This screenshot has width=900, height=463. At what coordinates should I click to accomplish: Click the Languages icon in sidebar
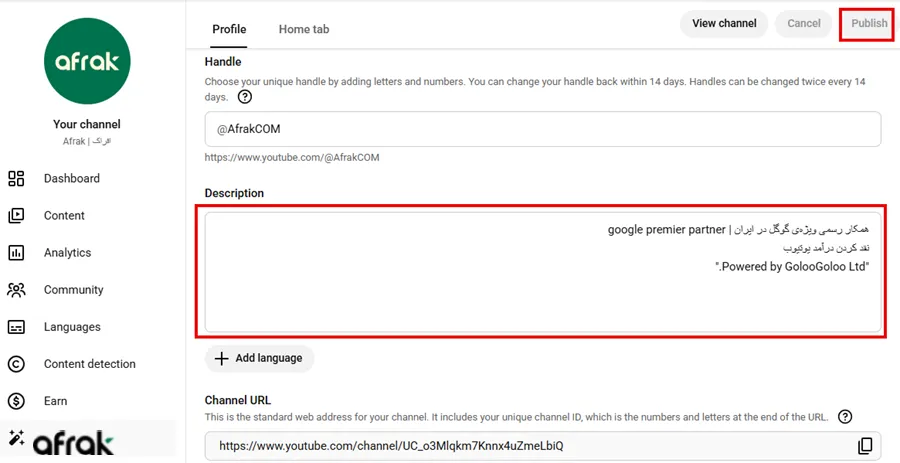coord(16,327)
